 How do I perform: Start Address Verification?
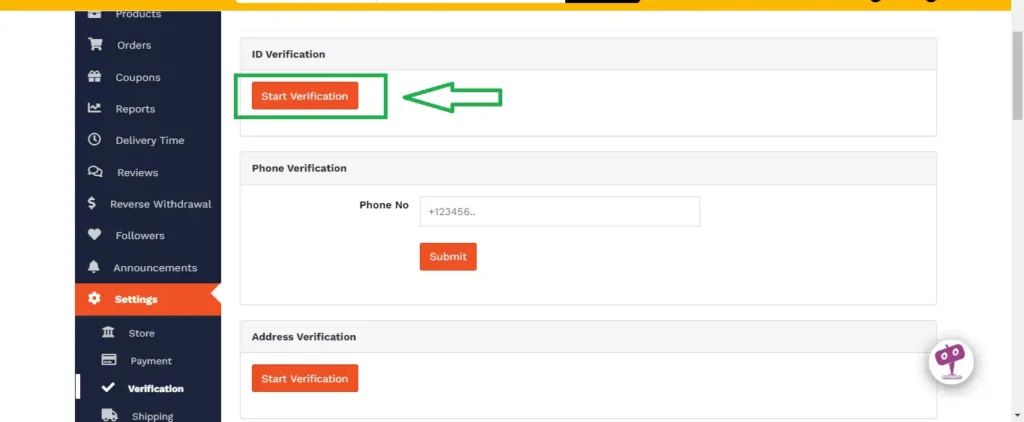coord(304,379)
